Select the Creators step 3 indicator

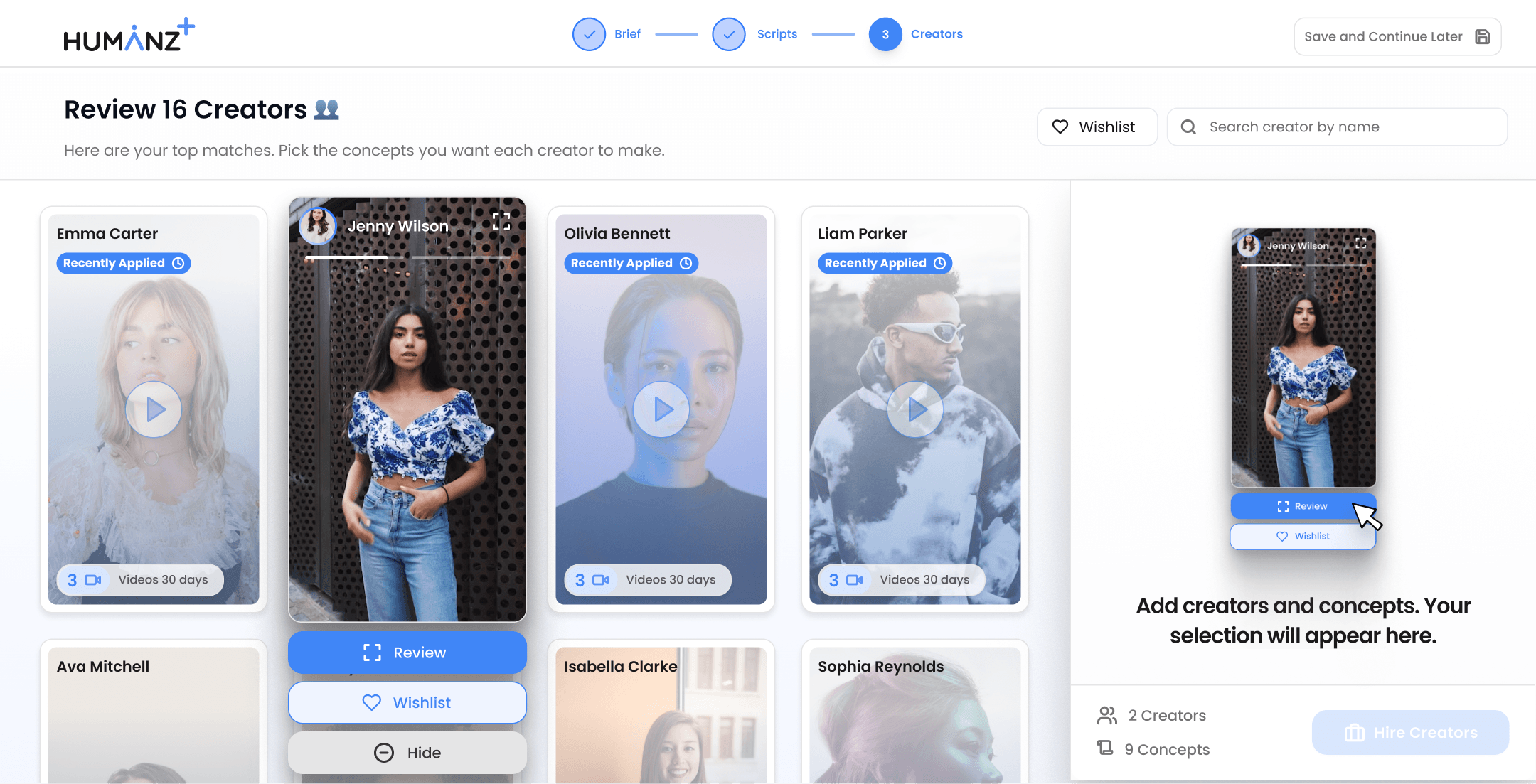[885, 34]
